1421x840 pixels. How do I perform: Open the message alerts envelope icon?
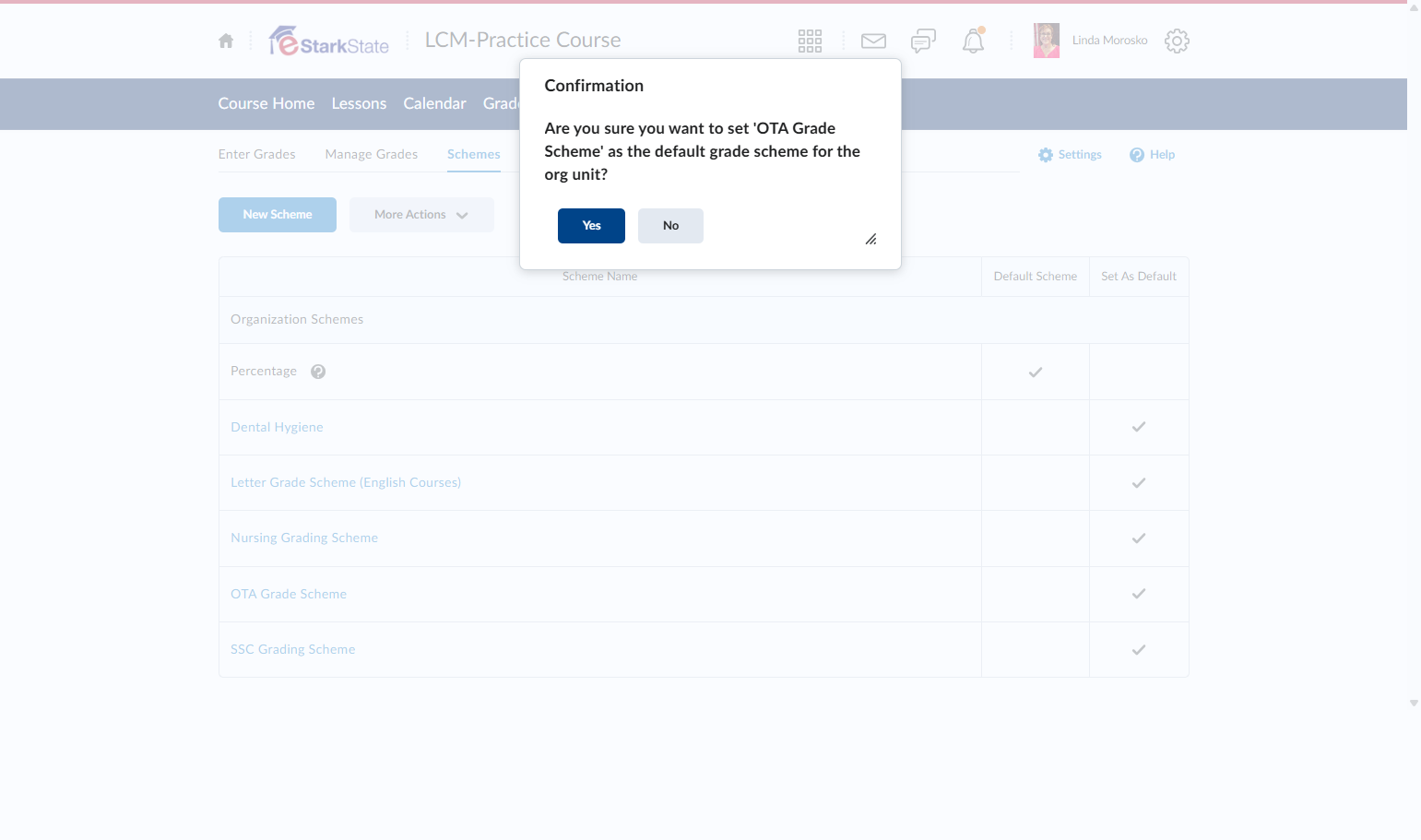pos(873,41)
